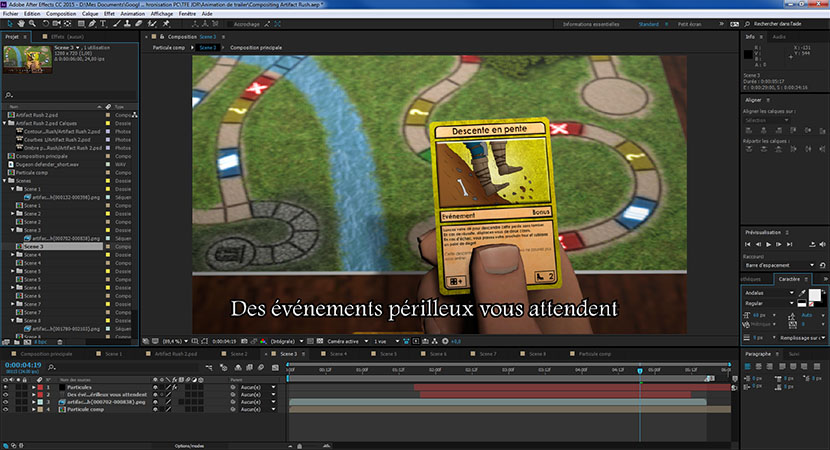Open the Caméra active view dropdown
Viewport: 830px width, 450px height.
click(347, 341)
